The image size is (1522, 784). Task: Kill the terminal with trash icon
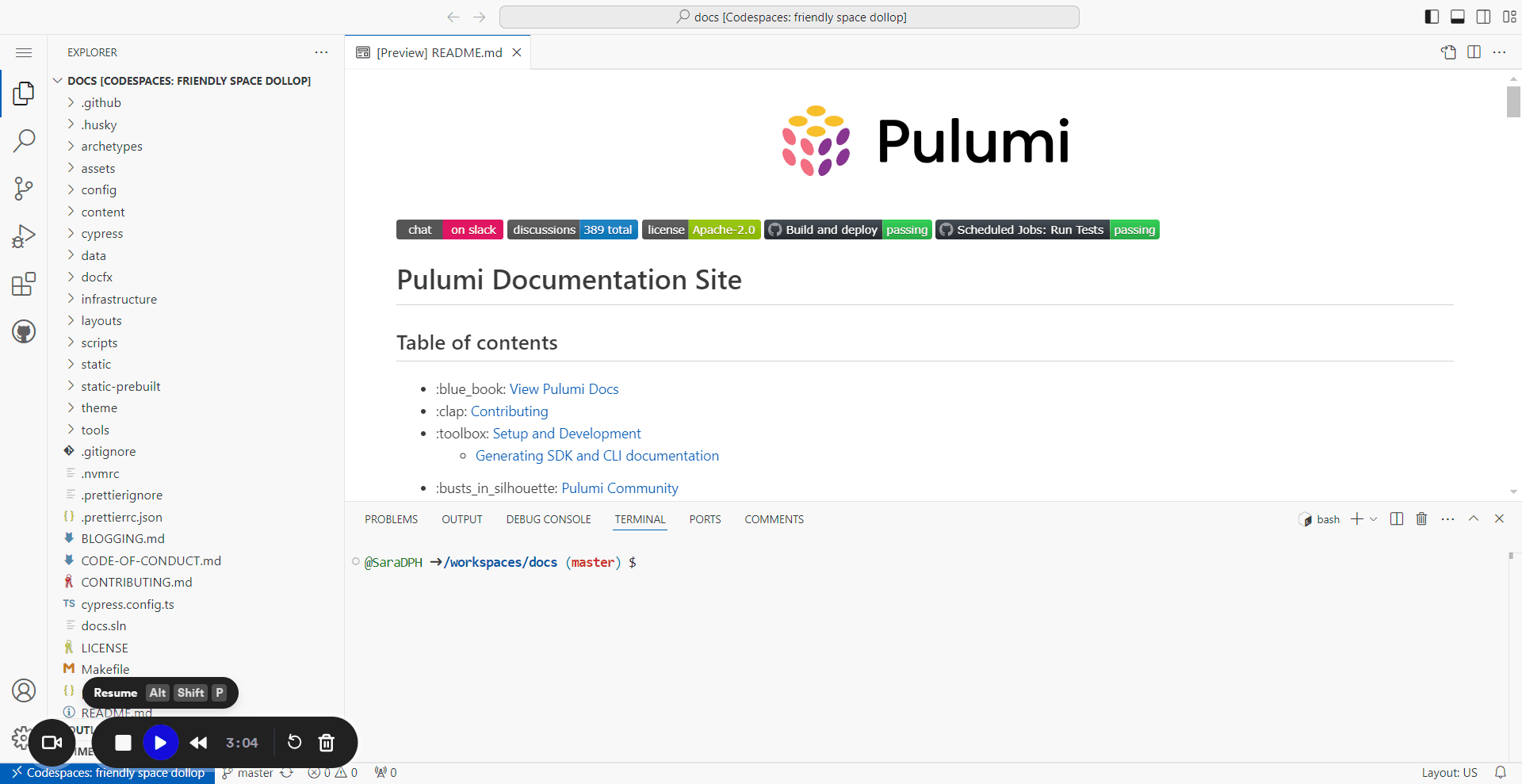[x=1421, y=519]
